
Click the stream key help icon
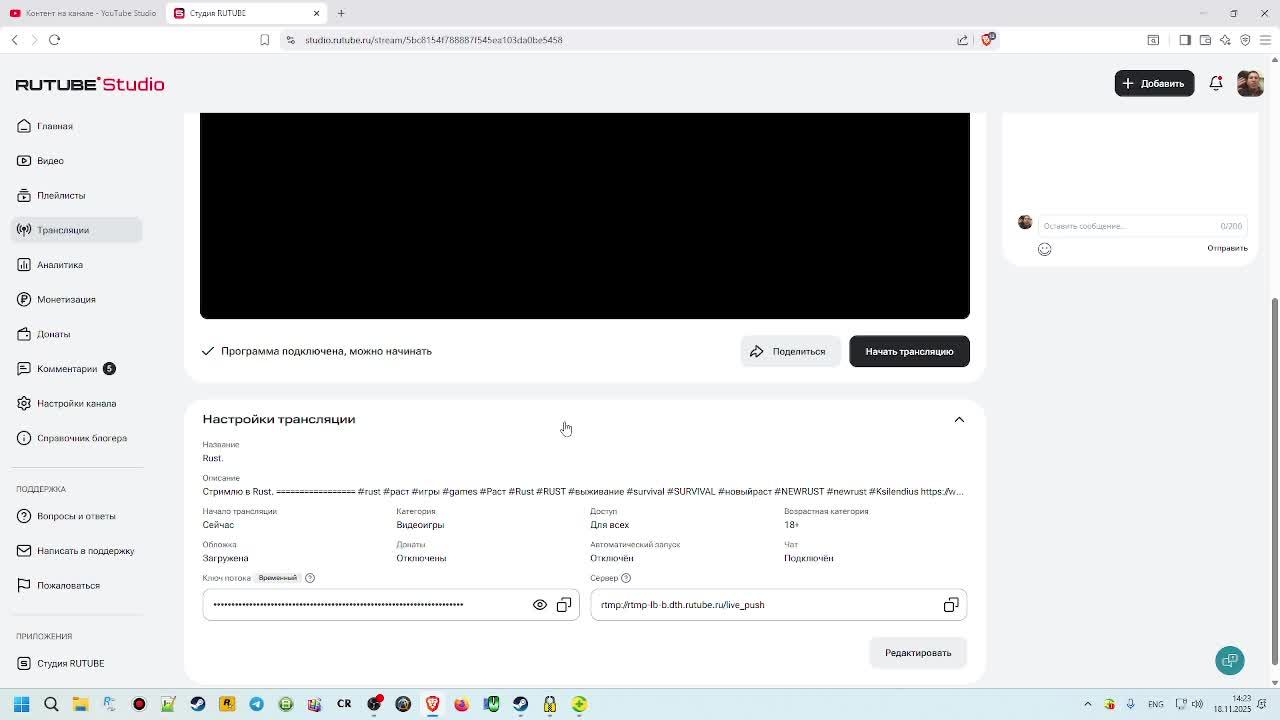click(310, 578)
